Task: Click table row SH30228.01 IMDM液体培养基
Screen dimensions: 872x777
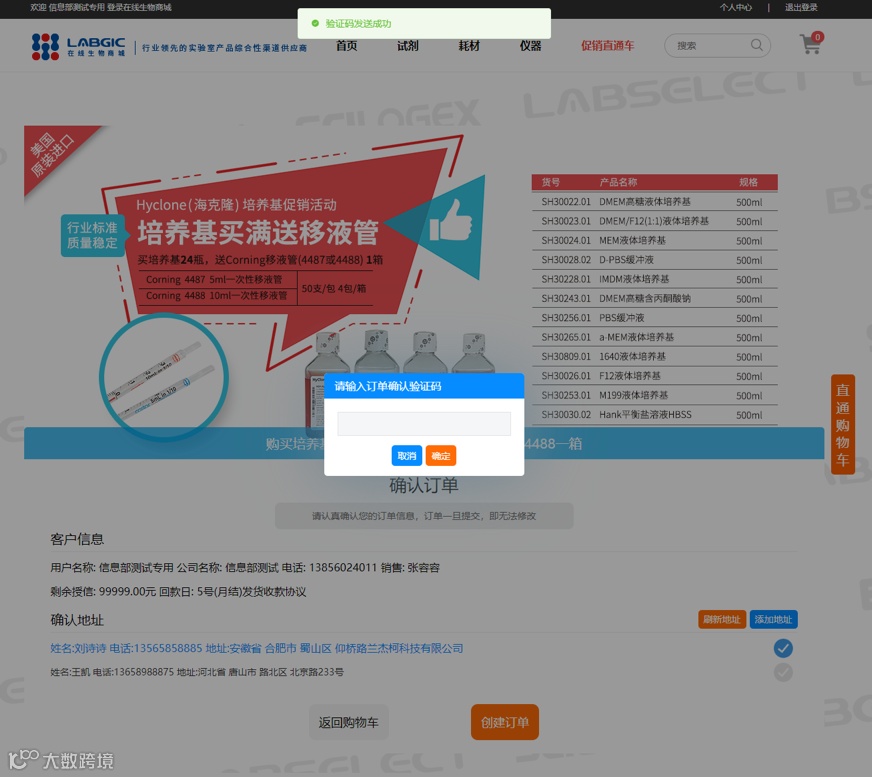Action: point(655,279)
